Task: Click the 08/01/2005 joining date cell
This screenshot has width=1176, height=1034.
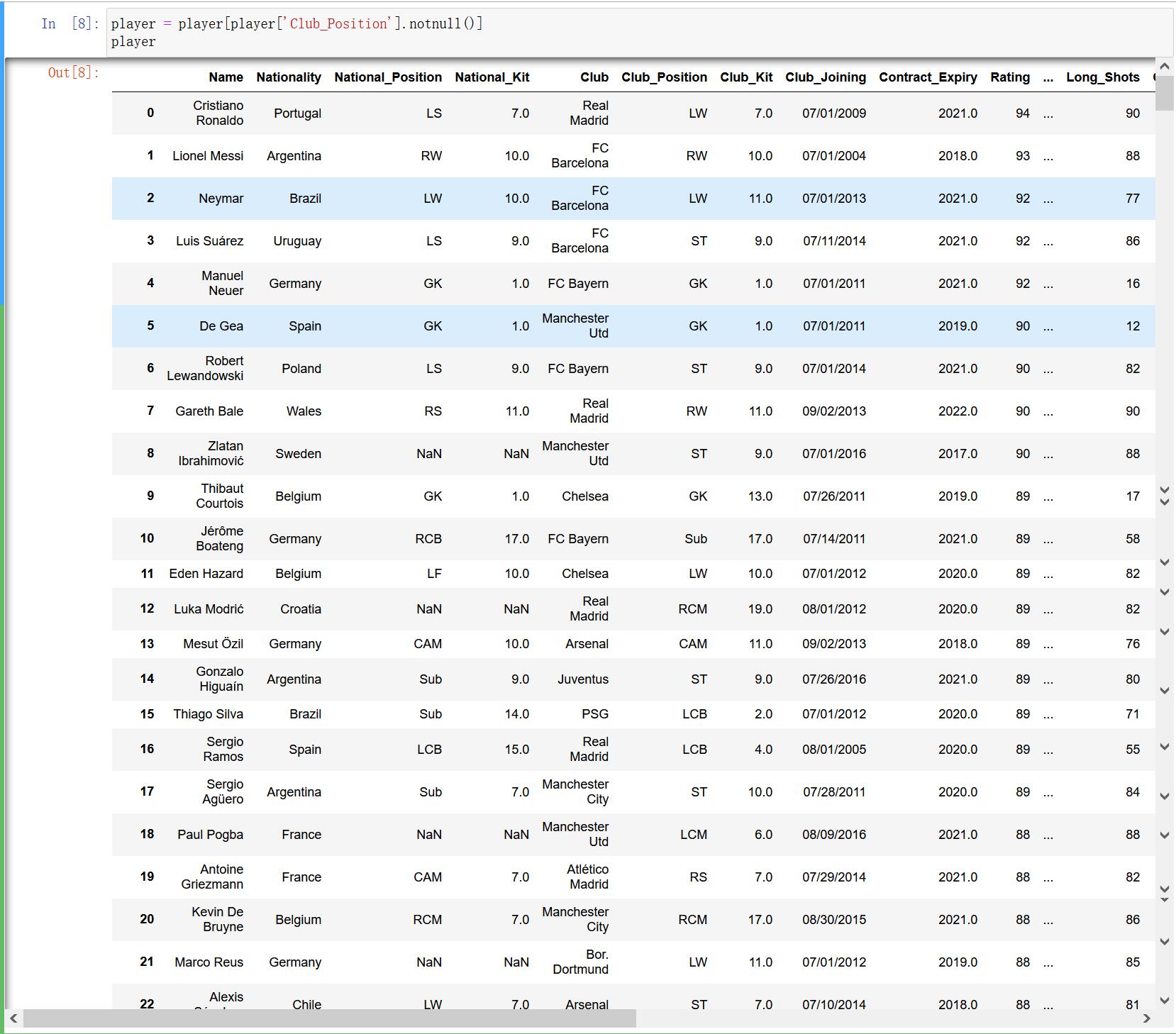Action: (x=834, y=750)
